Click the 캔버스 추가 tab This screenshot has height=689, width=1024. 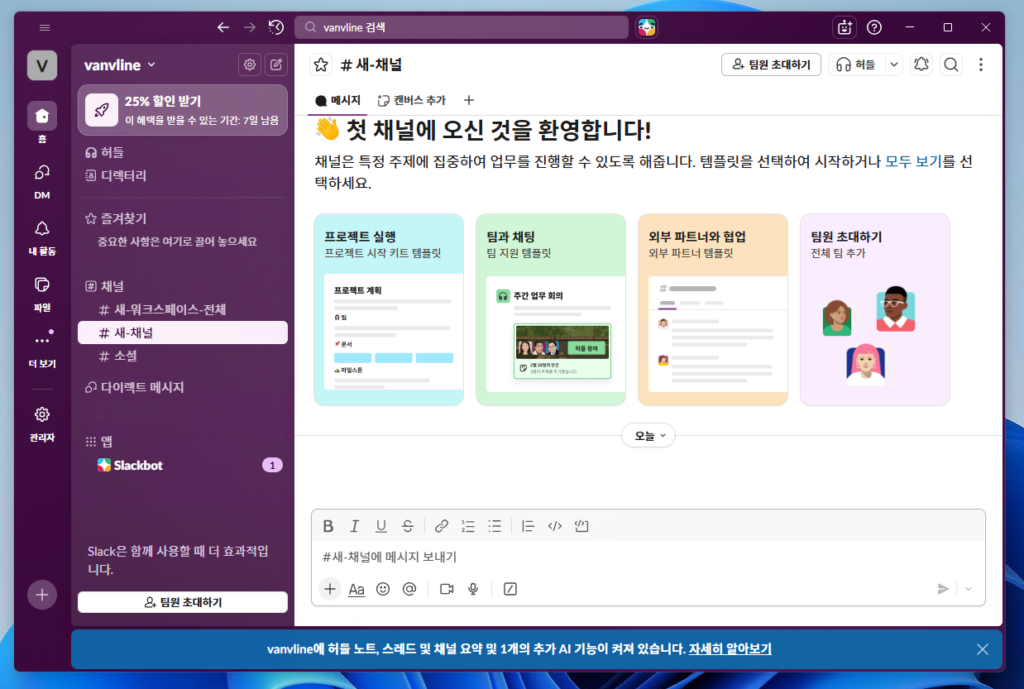pos(411,100)
